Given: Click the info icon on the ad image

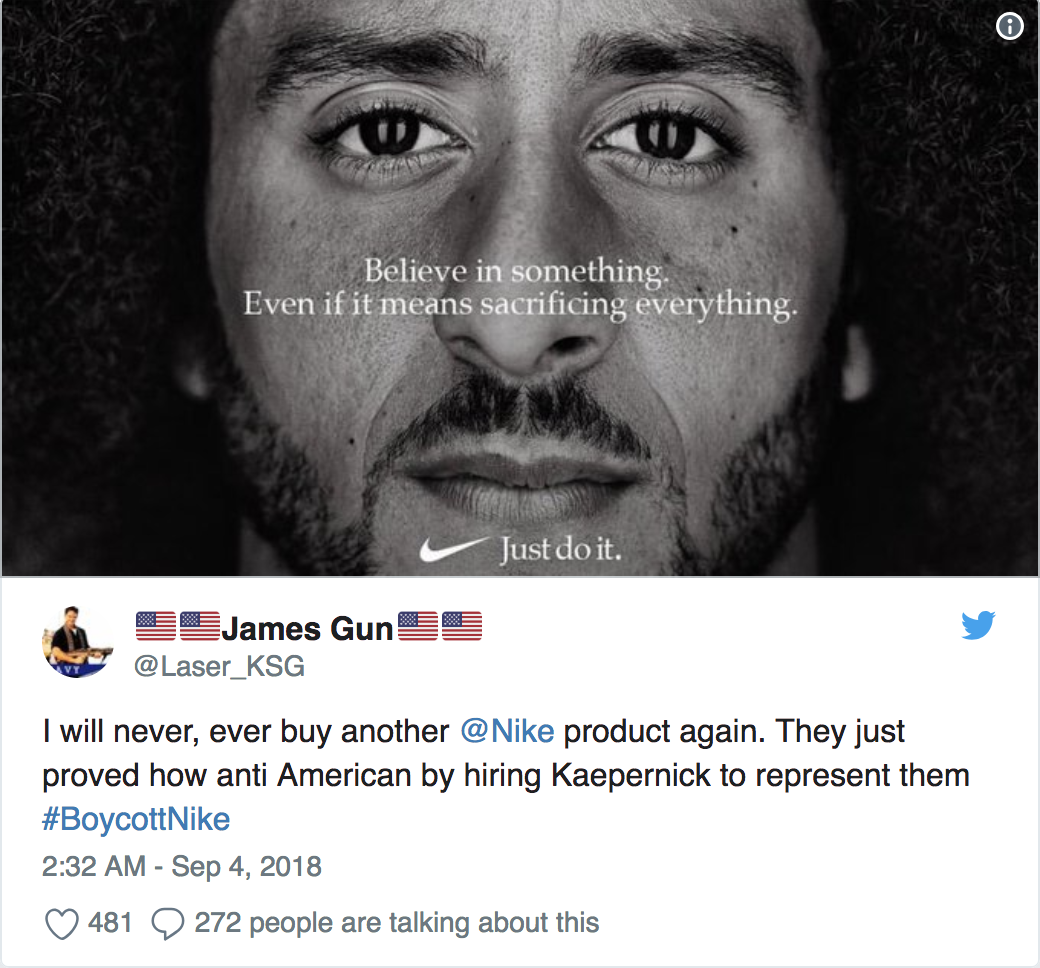Looking at the screenshot, I should (x=1009, y=27).
